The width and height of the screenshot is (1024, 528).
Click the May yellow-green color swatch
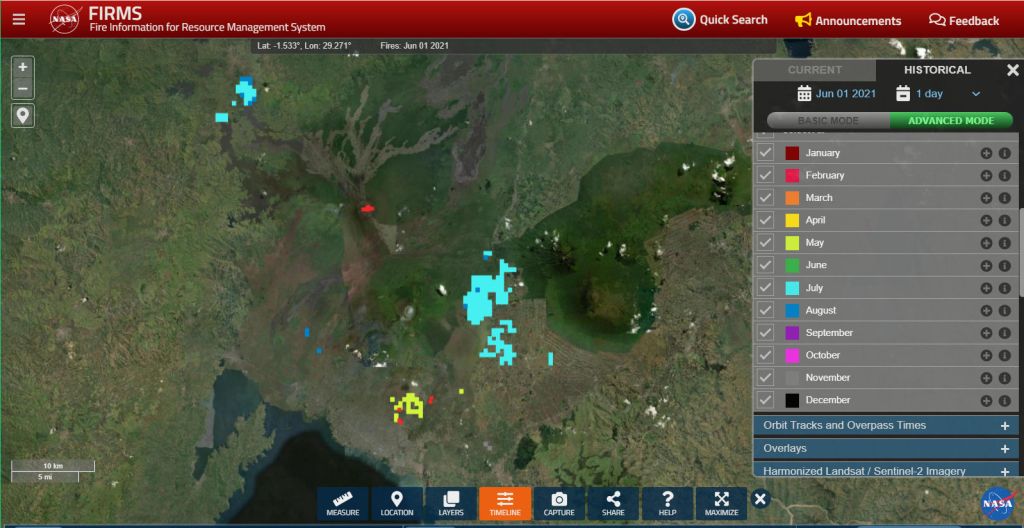[792, 243]
